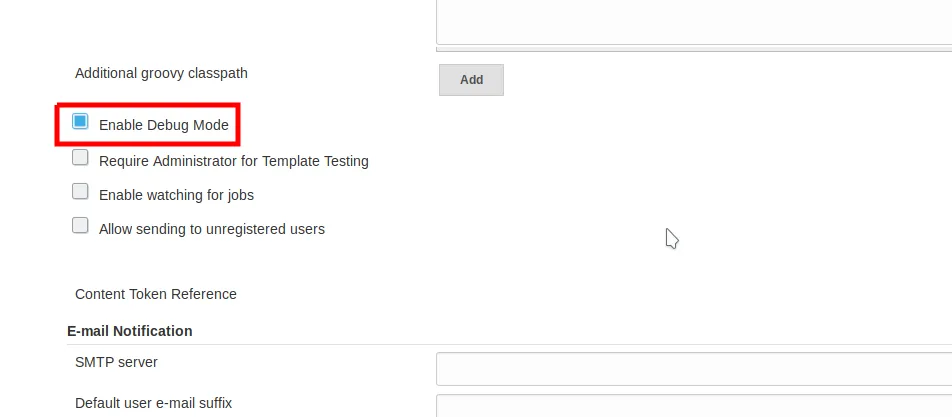Click the Enable Debug Mode label text
The height and width of the screenshot is (417, 952).
tap(163, 126)
